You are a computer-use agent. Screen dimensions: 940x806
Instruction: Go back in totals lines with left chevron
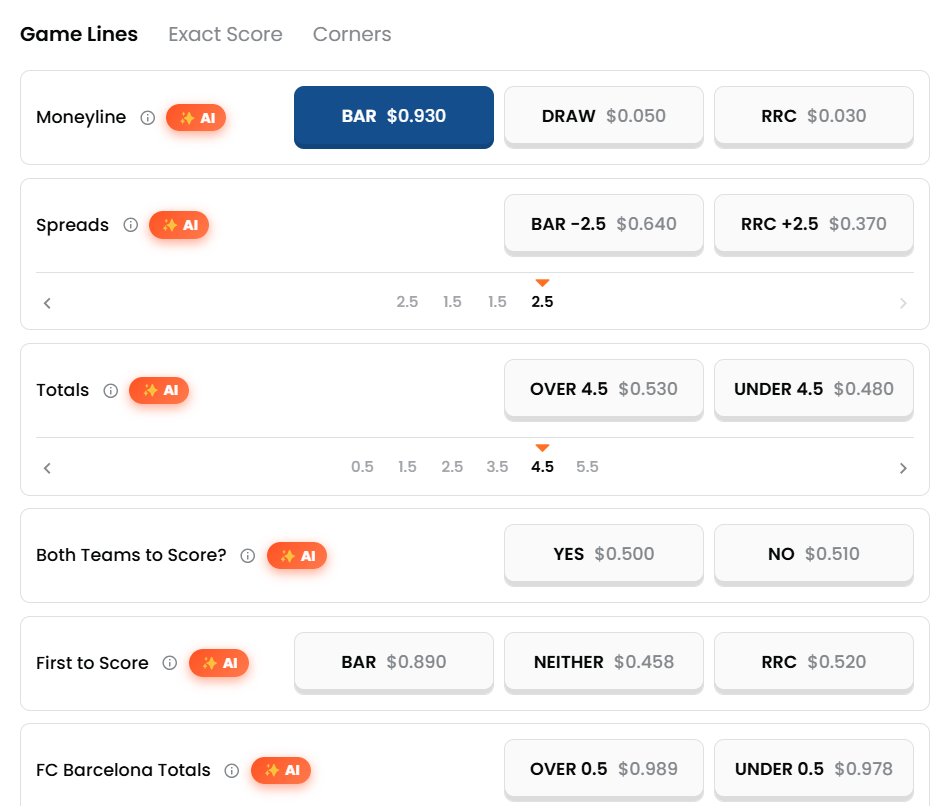point(47,468)
